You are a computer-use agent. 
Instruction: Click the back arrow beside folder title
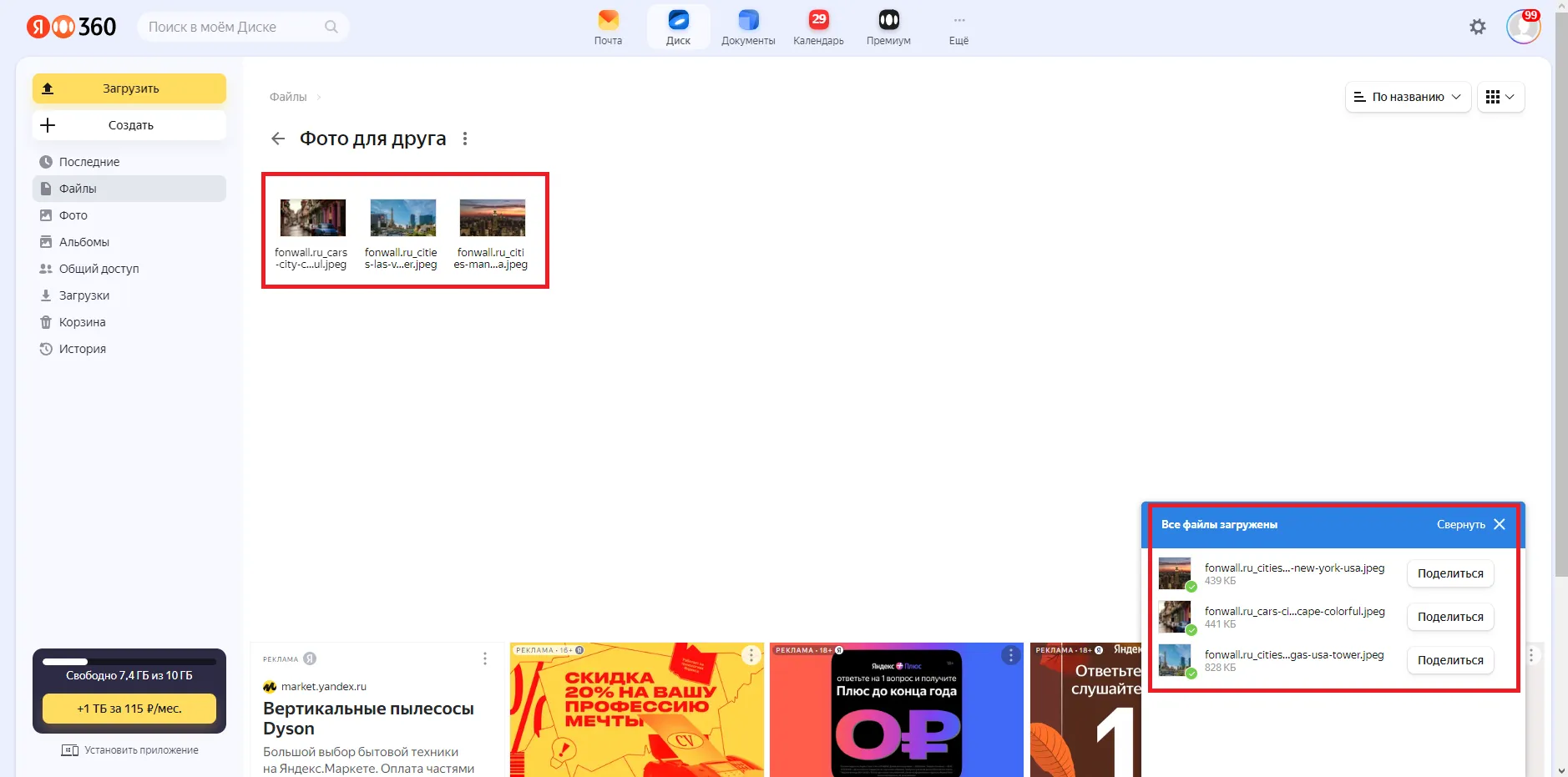(x=278, y=139)
